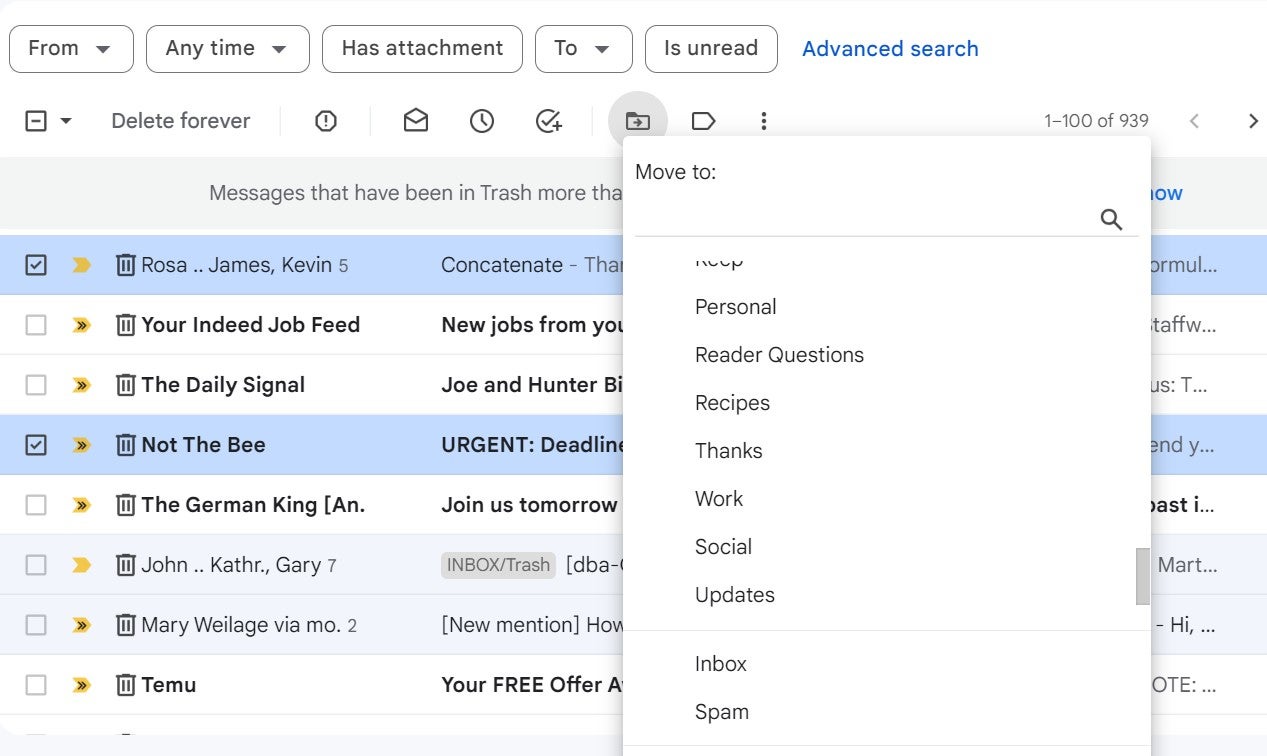Click trash icon on Indeed Job Feed row
Screen dimensions: 1267x756
[125, 325]
